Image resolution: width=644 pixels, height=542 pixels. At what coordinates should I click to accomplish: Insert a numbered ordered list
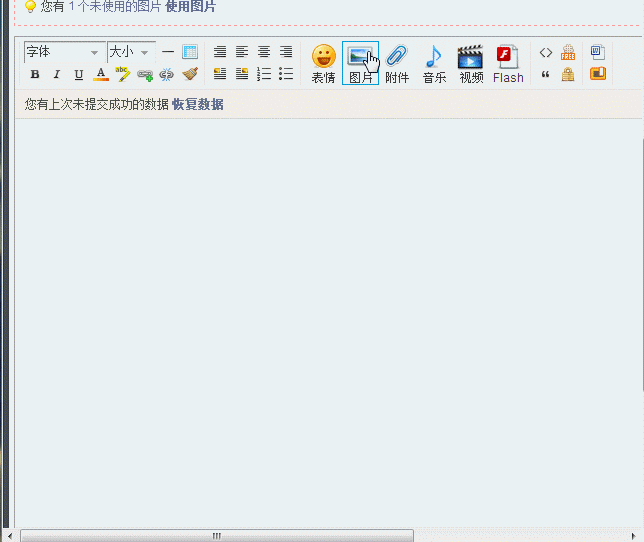click(x=264, y=74)
